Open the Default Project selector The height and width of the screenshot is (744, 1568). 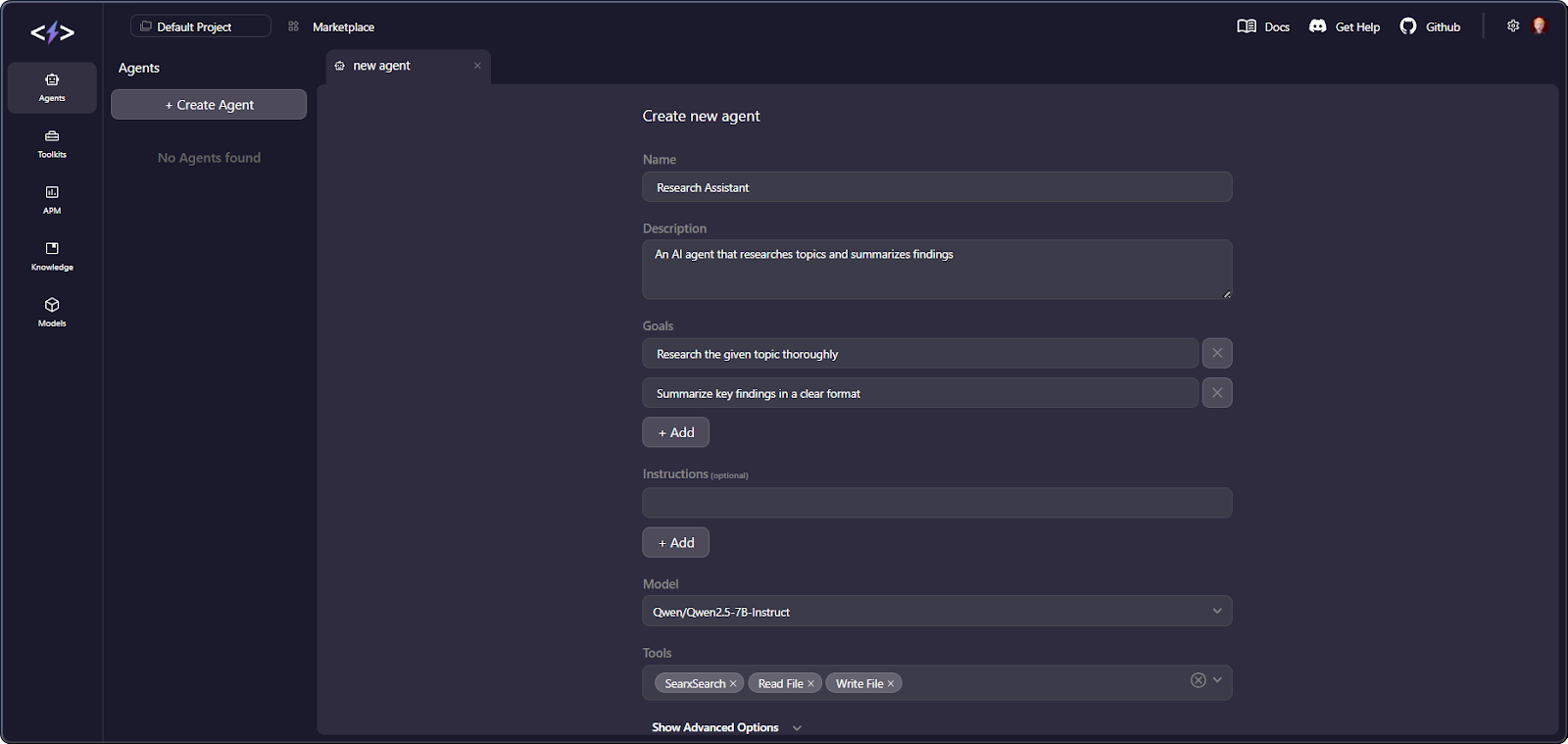(x=200, y=25)
